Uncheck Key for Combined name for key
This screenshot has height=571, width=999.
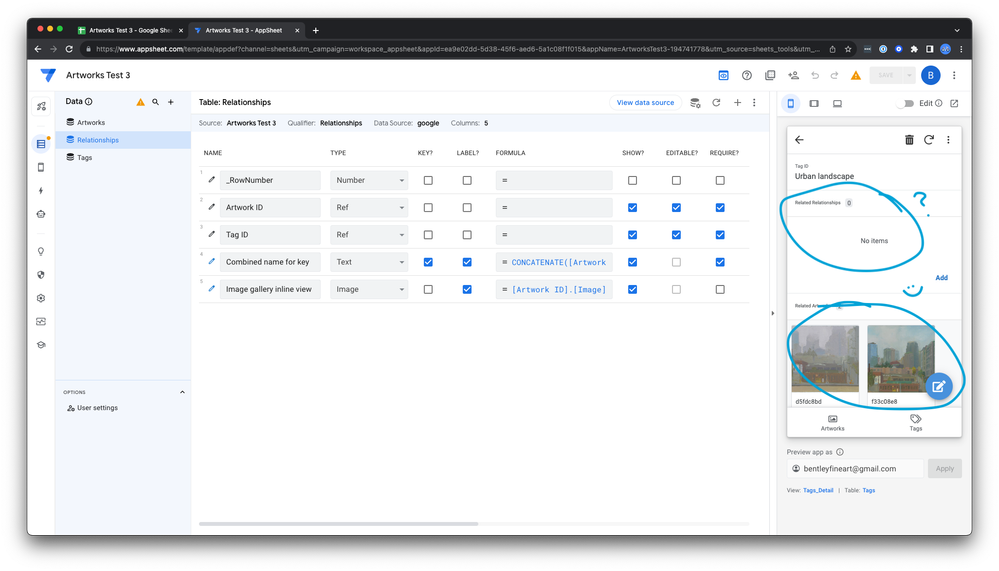[x=428, y=262]
